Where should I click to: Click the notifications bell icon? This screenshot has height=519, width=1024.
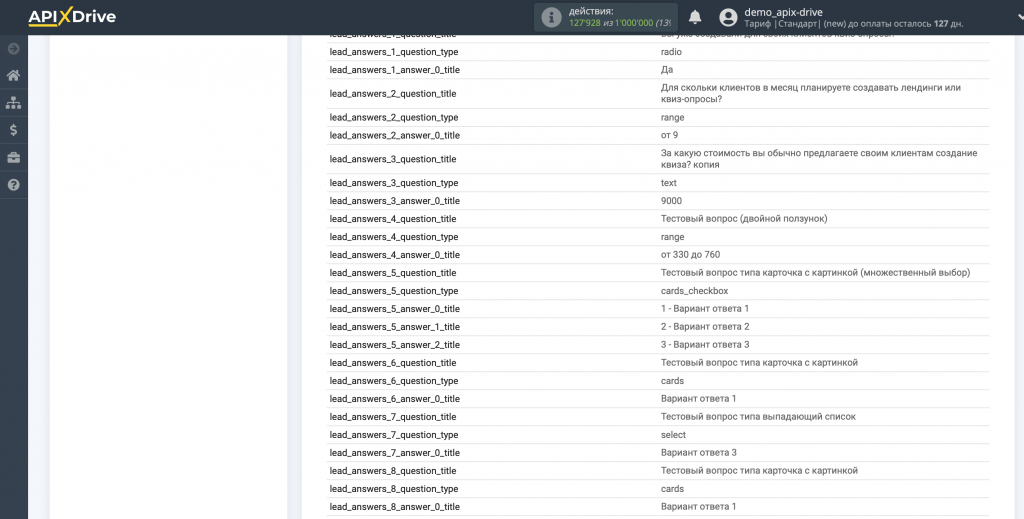(x=695, y=17)
